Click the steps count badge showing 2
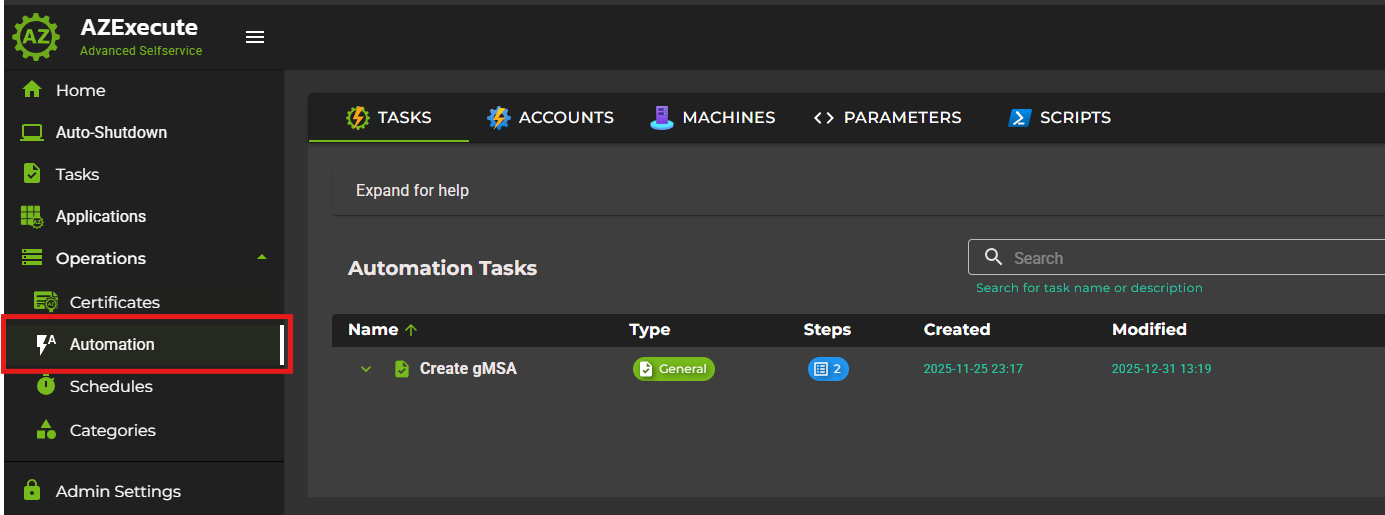1385x515 pixels. [x=828, y=369]
